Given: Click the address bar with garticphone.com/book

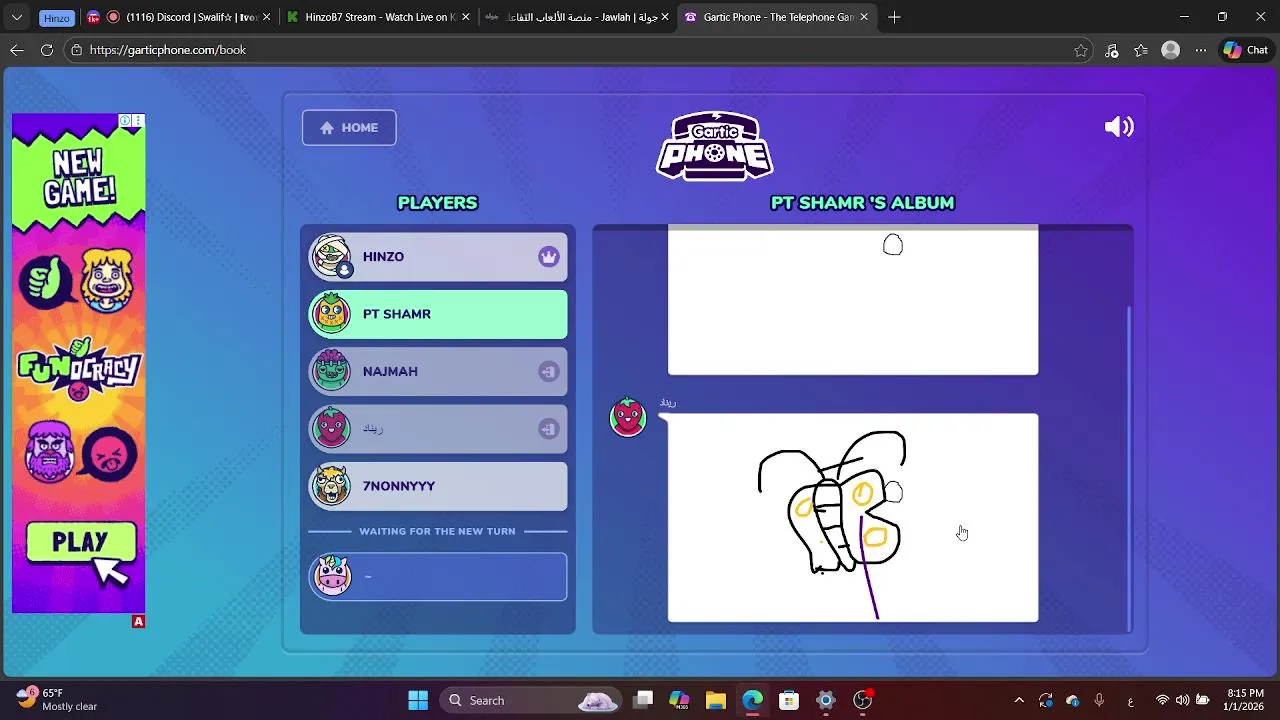Looking at the screenshot, I should (578, 50).
